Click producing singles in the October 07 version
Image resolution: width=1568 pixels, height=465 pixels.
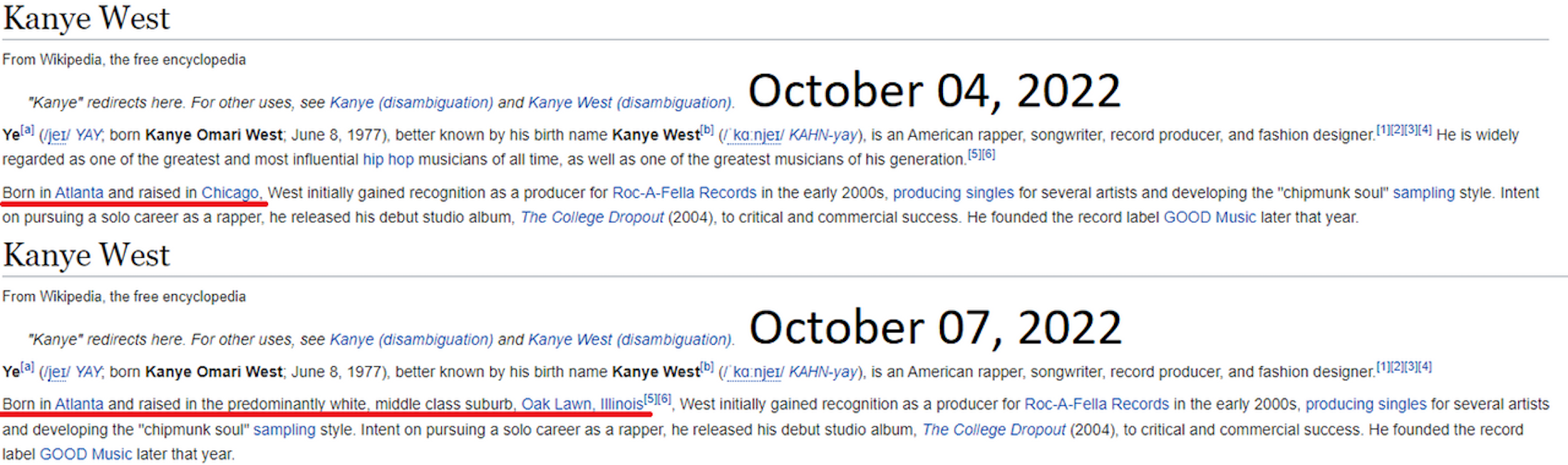tap(1366, 404)
